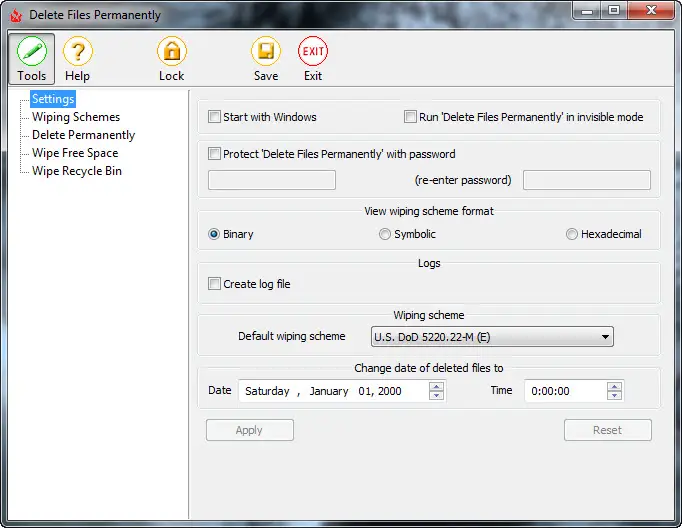Click the Reset button

tap(608, 430)
